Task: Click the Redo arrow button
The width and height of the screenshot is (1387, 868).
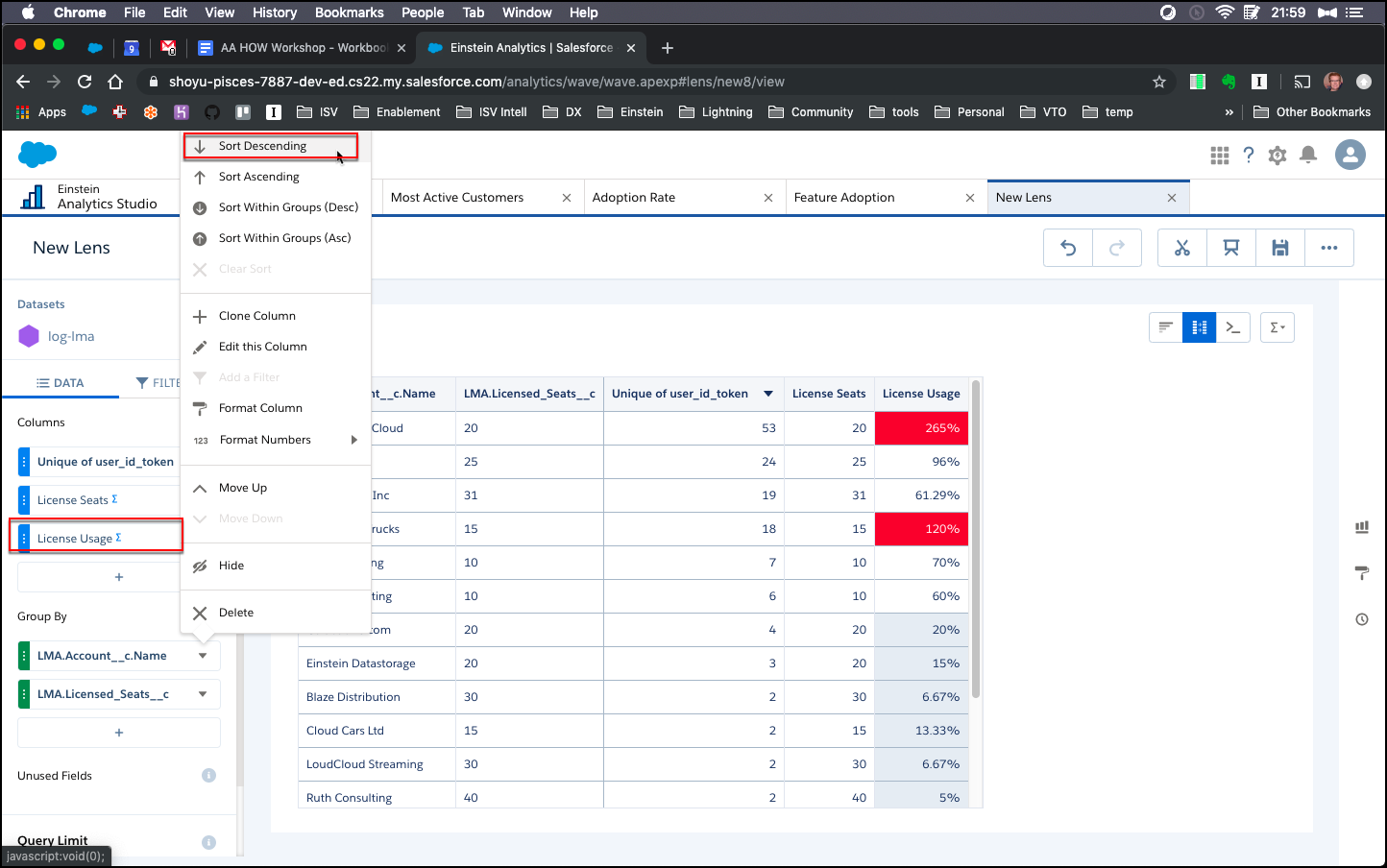Action: [1116, 248]
